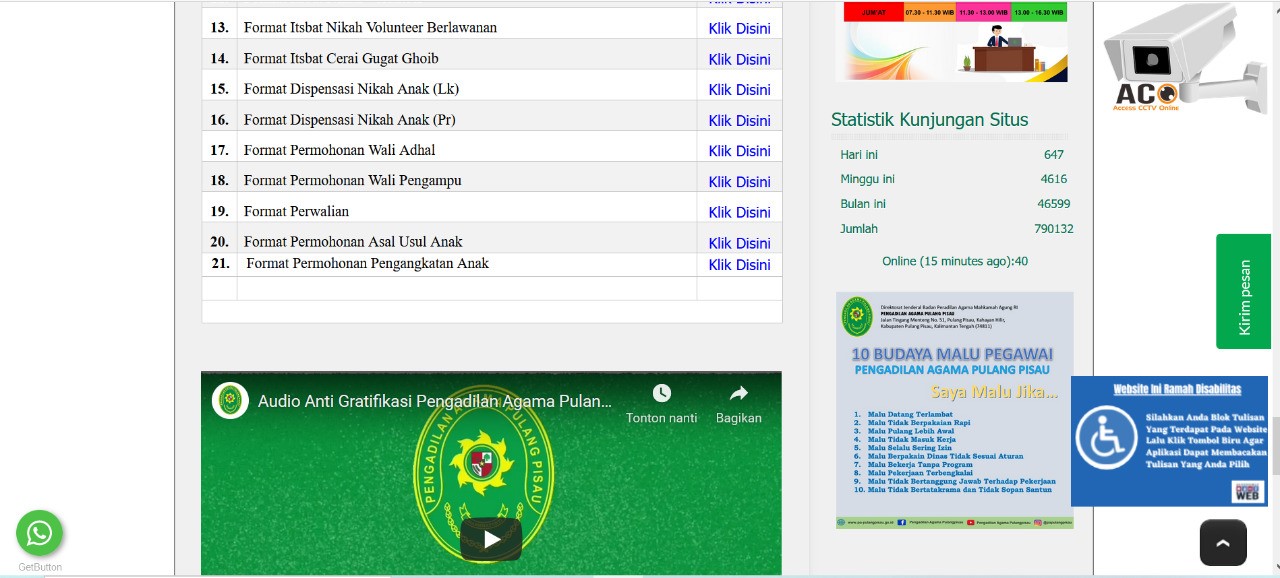Screen dimensions: 1280x578
Task: Click the Tonton nanti clock icon
Action: click(x=661, y=393)
